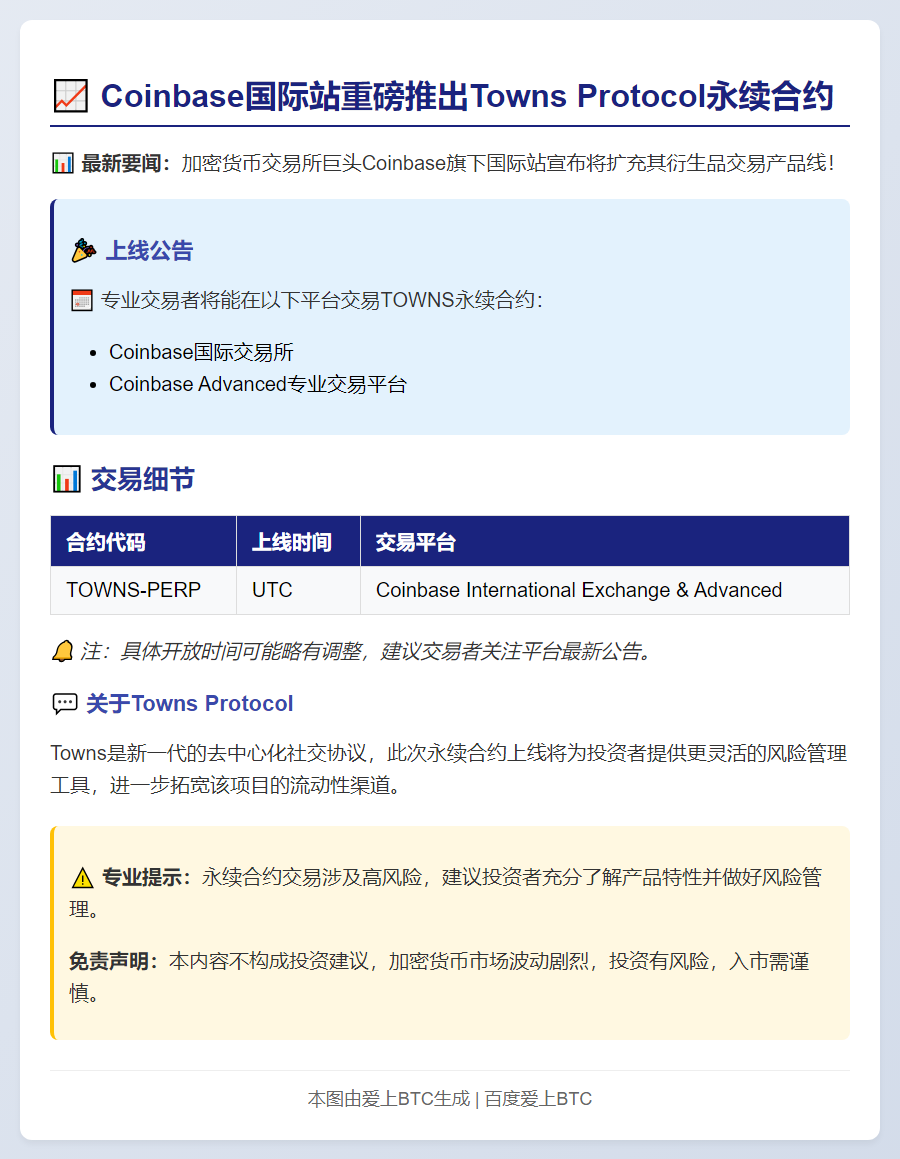900x1159 pixels.
Task: Click the speech bubble icon beside 关于Towns Protocol
Action: tap(65, 703)
